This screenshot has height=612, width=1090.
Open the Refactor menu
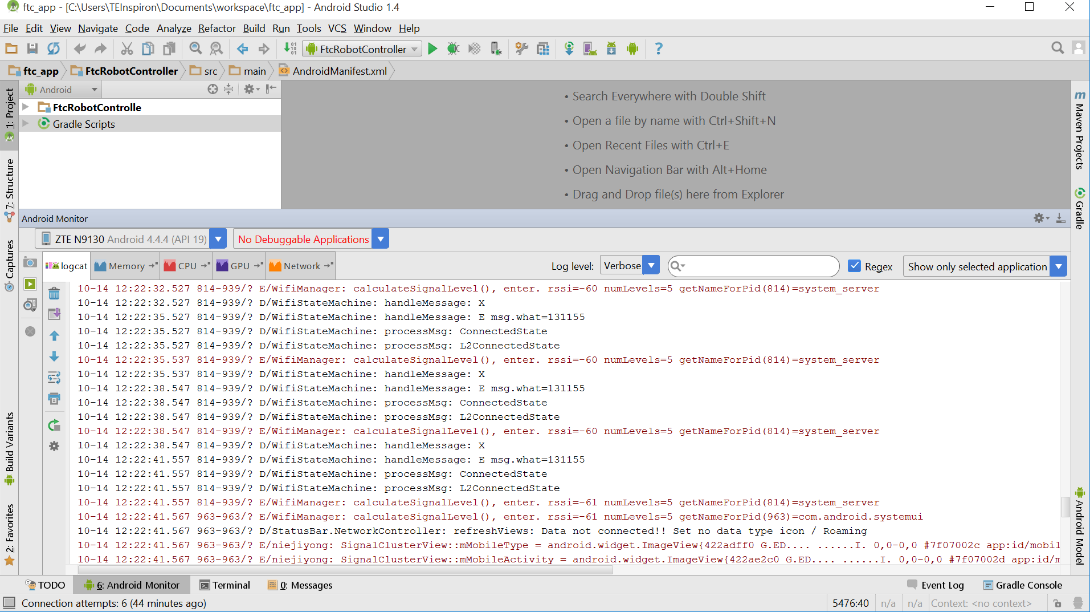pyautogui.click(x=216, y=29)
